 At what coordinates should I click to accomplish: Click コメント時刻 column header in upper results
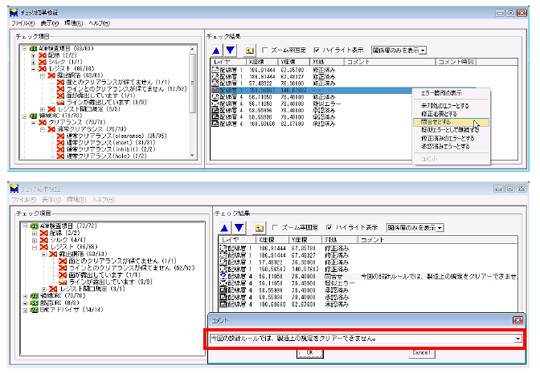coord(456,62)
